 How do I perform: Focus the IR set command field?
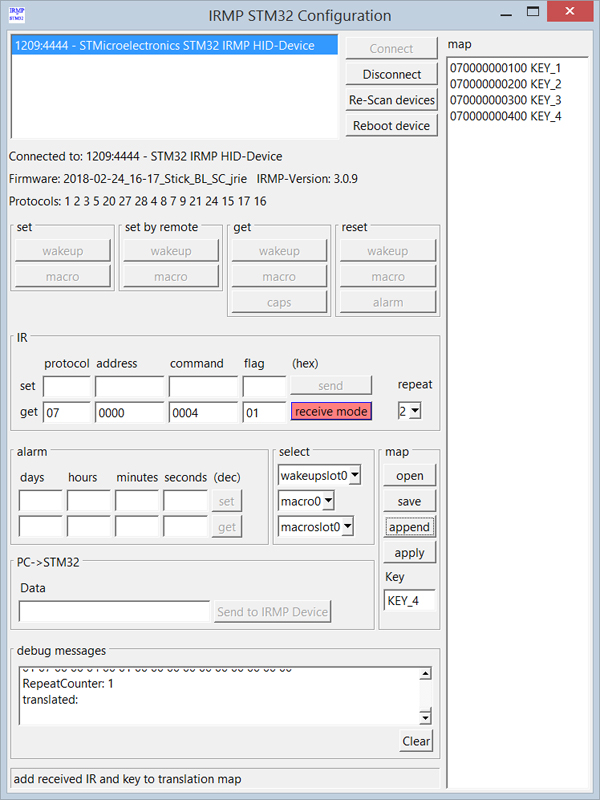coord(204,387)
